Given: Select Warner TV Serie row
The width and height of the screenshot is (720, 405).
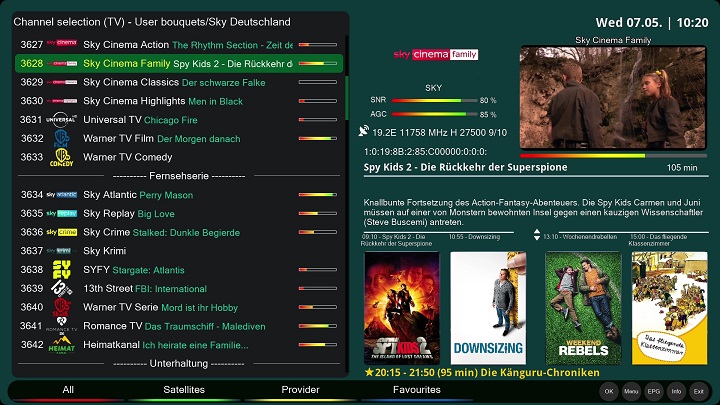Looking at the screenshot, I should pos(179,307).
